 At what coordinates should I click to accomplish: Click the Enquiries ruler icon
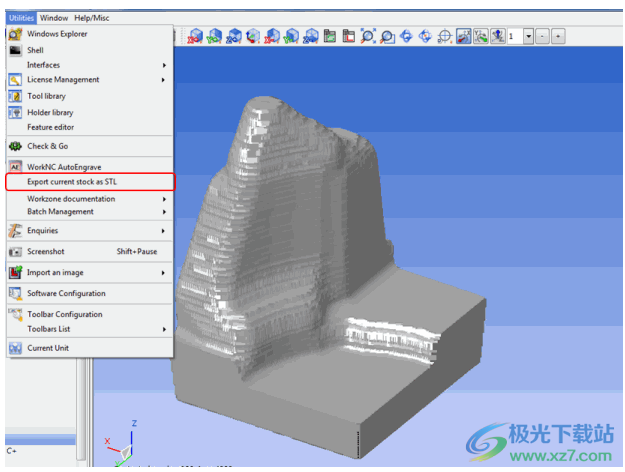[x=15, y=230]
